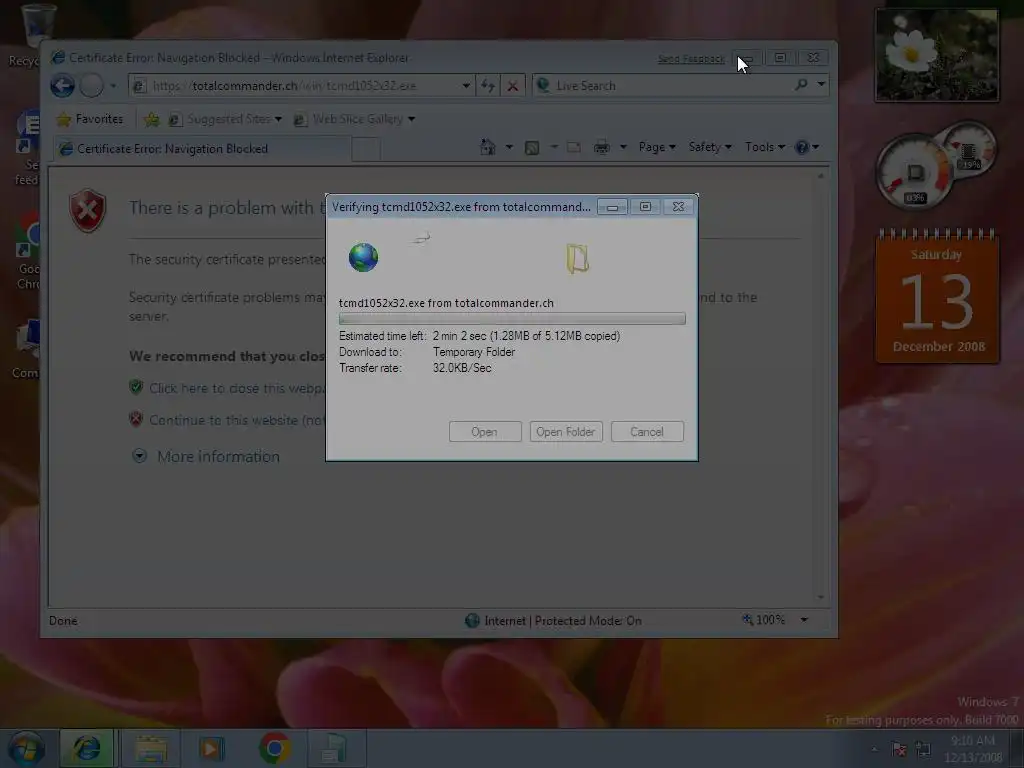The width and height of the screenshot is (1024, 768).
Task: Click the Print toolbar icon
Action: coord(601,147)
